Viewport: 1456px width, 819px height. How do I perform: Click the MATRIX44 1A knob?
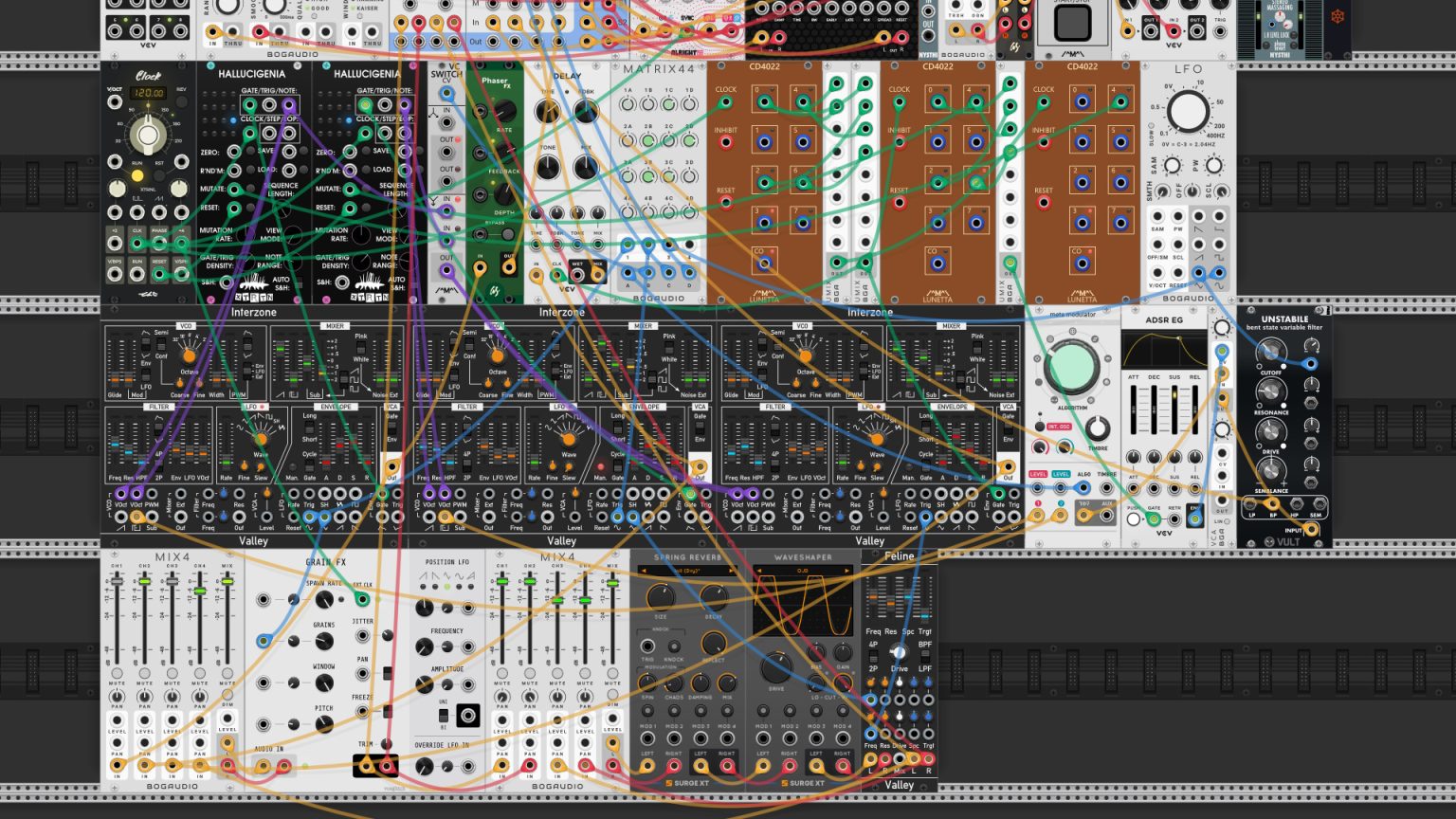pyautogui.click(x=627, y=104)
